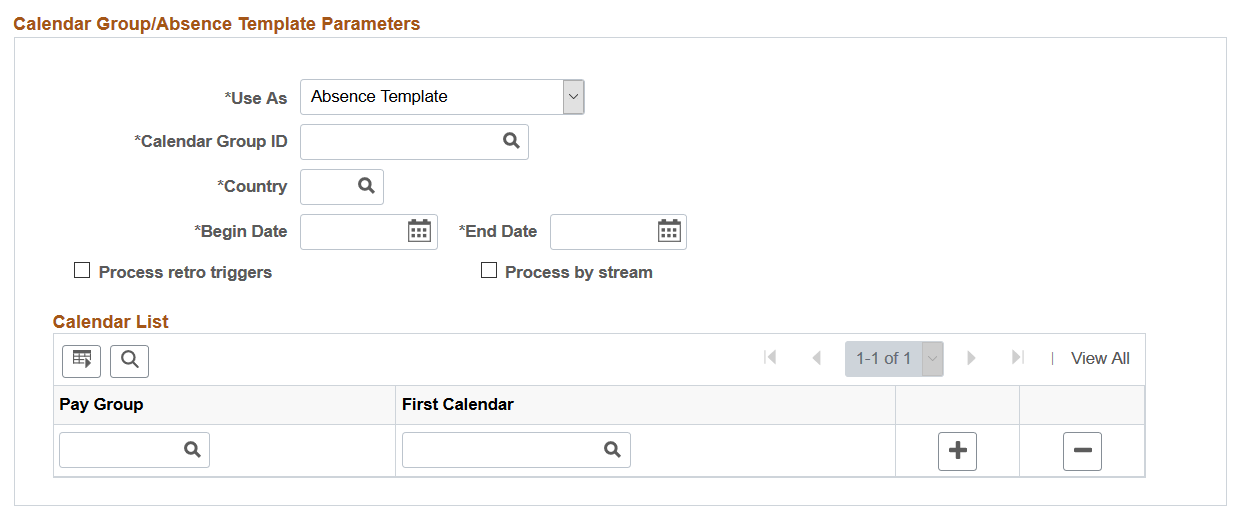
Task: Click the View All link
Action: (x=1100, y=358)
